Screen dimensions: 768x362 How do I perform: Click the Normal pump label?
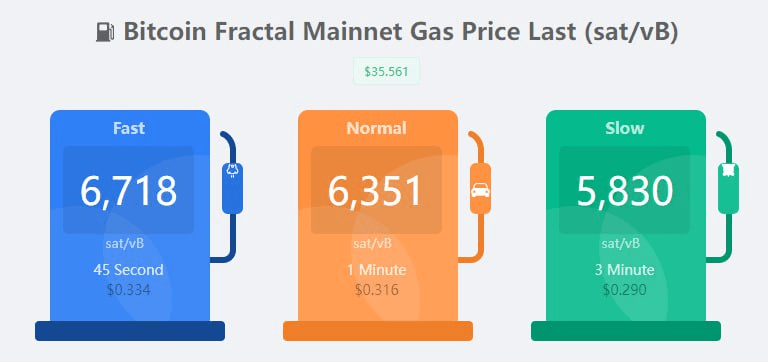pyautogui.click(x=377, y=128)
